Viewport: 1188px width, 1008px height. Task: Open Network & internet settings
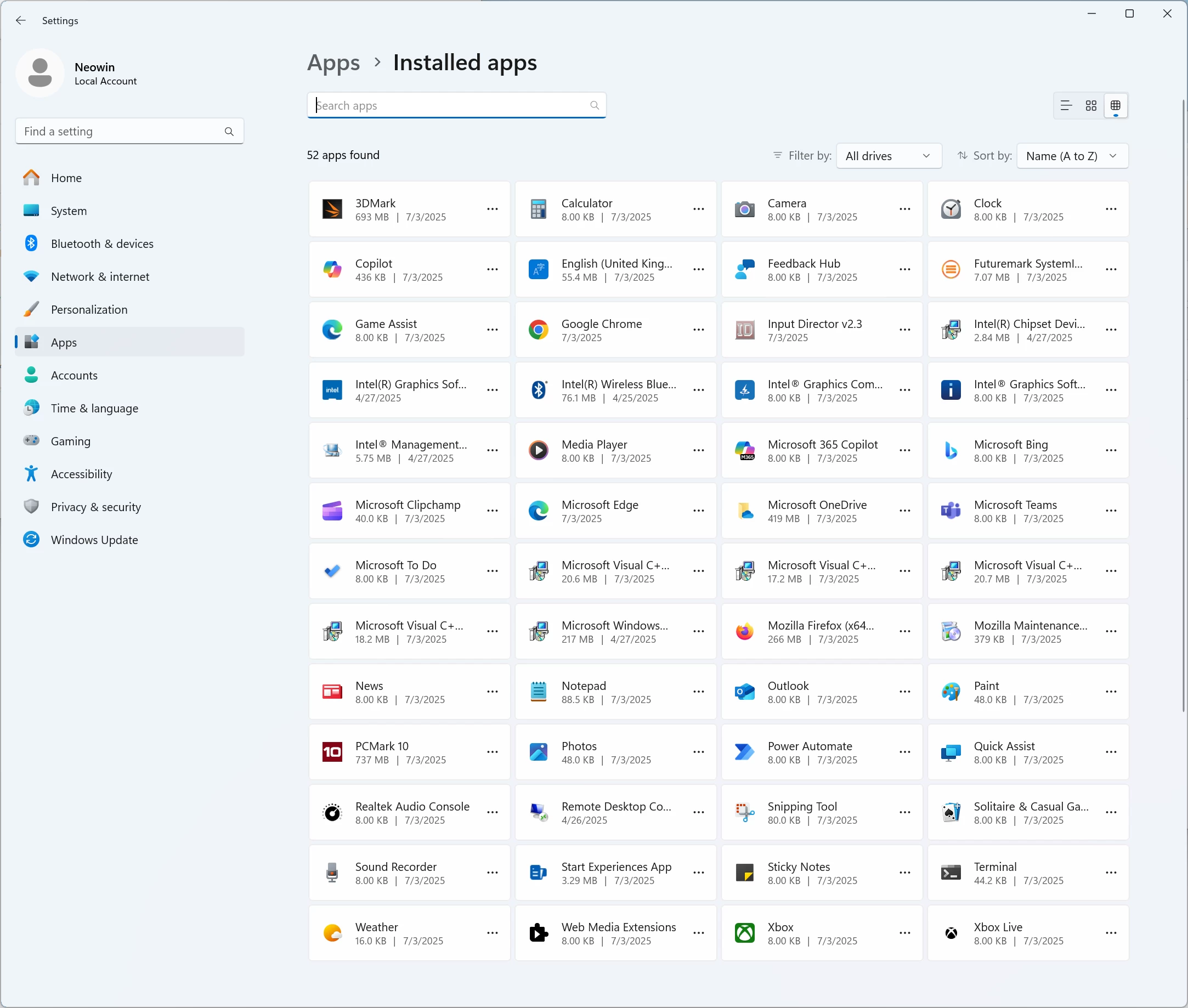point(129,276)
